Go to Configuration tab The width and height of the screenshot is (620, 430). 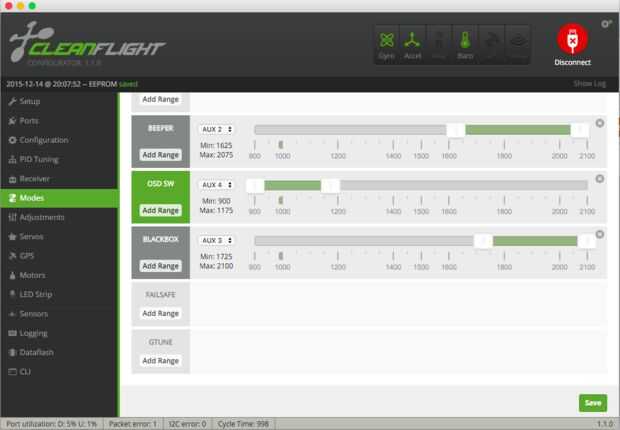click(59, 140)
